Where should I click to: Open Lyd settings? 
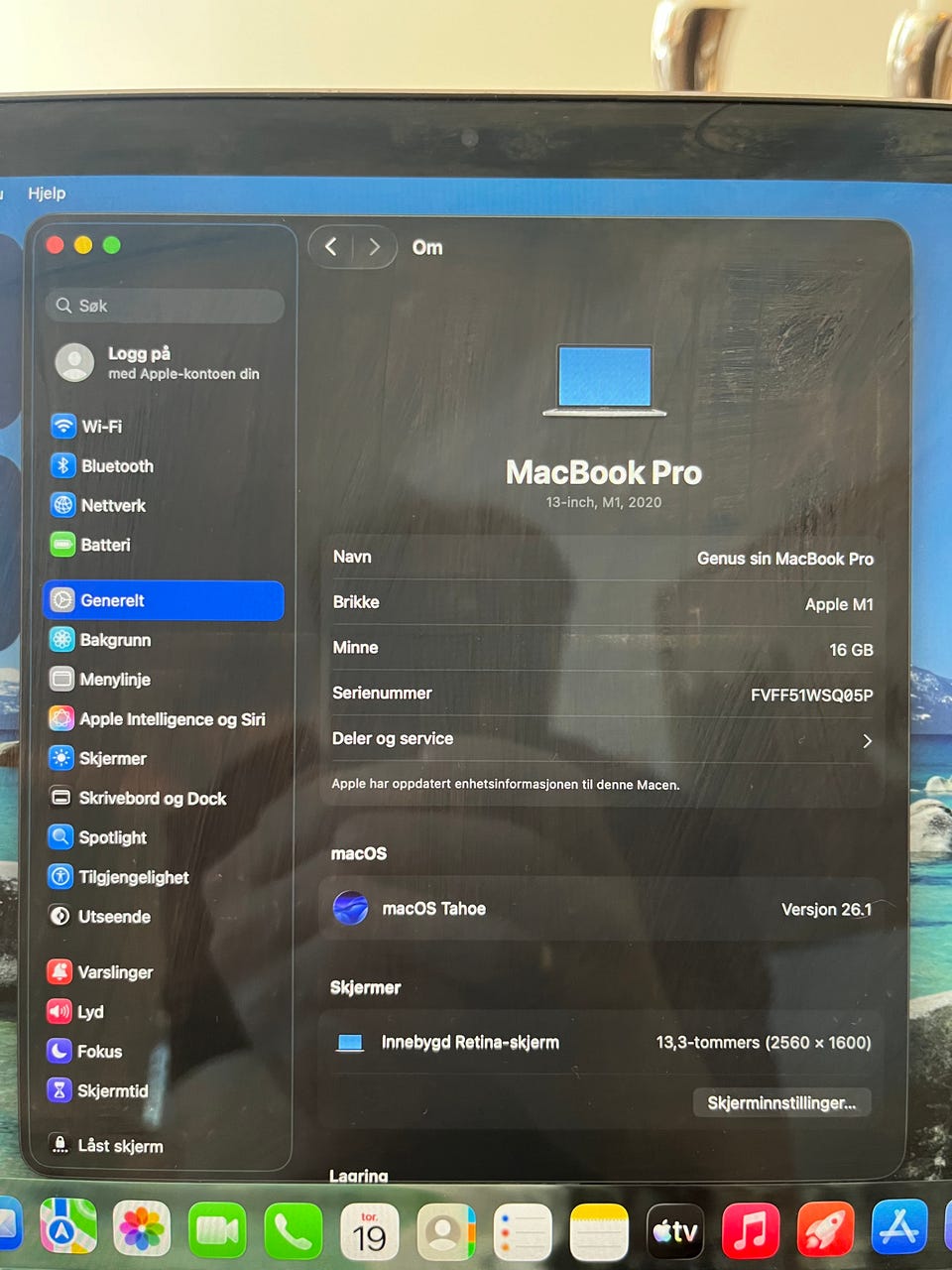[75, 1012]
